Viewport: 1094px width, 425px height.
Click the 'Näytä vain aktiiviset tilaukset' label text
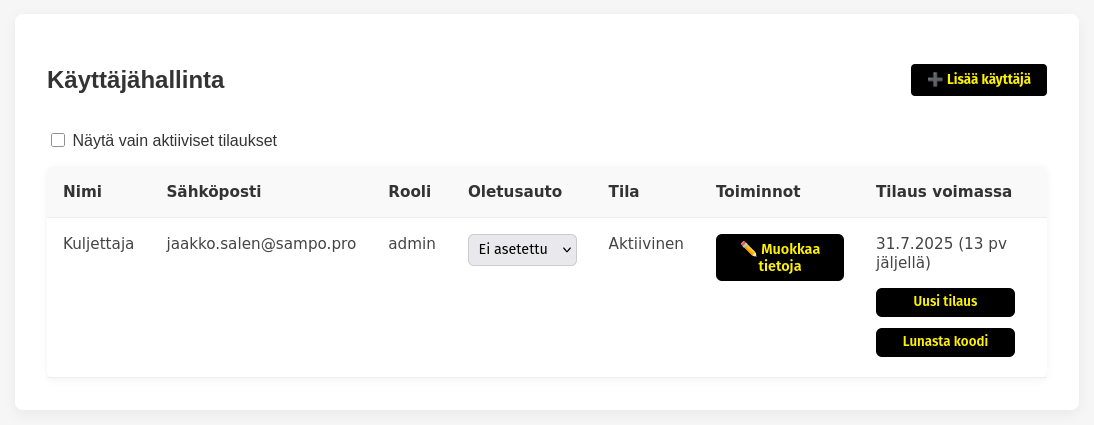(174, 141)
